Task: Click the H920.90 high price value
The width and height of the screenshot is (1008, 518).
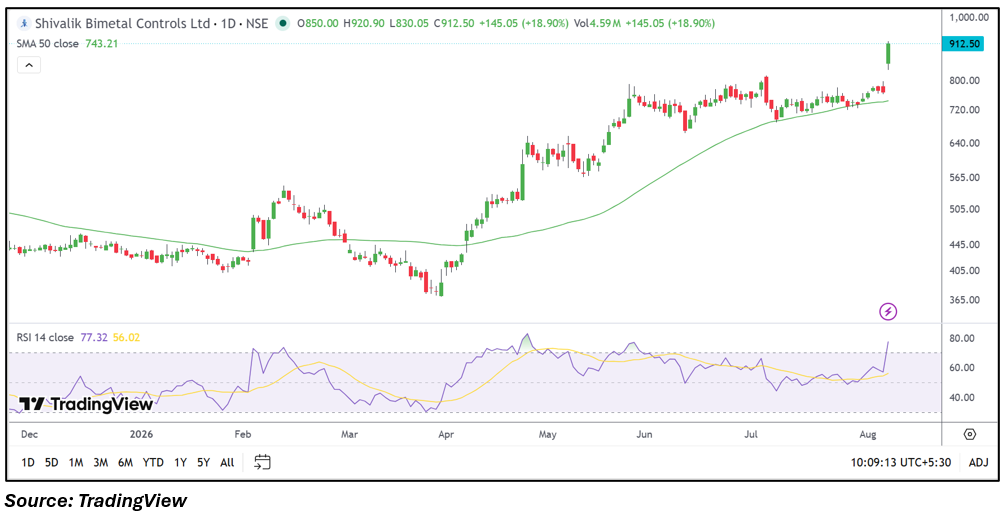Action: (x=364, y=24)
